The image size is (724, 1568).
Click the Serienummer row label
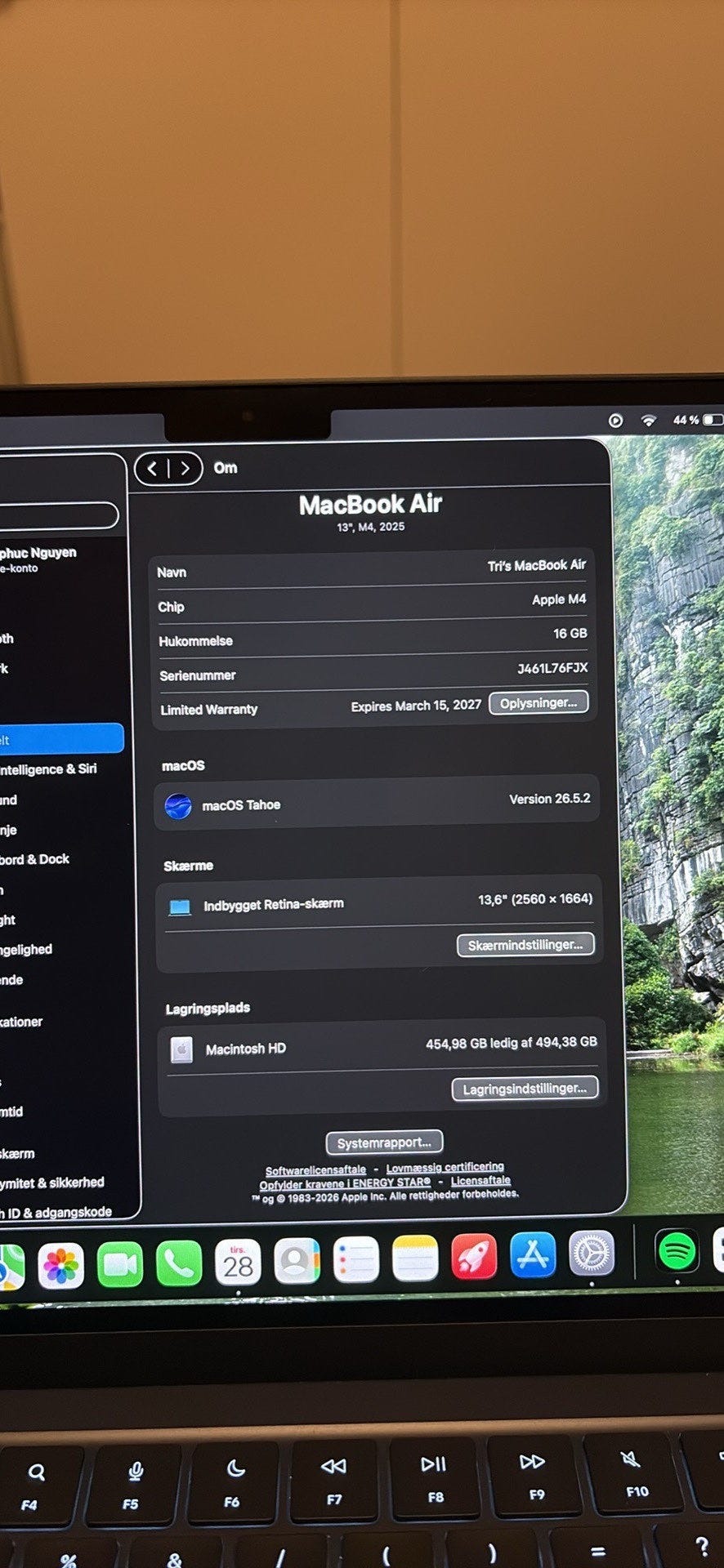198,675
